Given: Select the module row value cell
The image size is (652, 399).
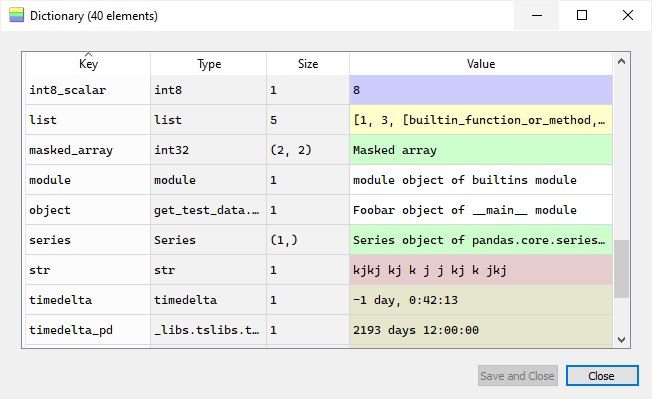Looking at the screenshot, I should tap(481, 180).
